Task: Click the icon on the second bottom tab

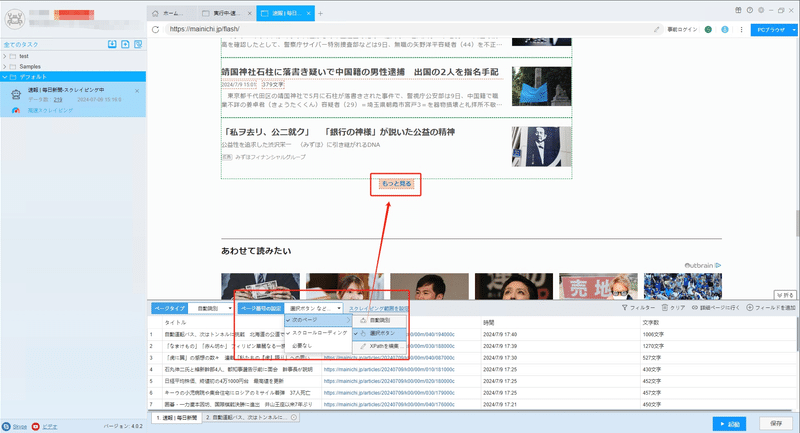Action: 294,417
